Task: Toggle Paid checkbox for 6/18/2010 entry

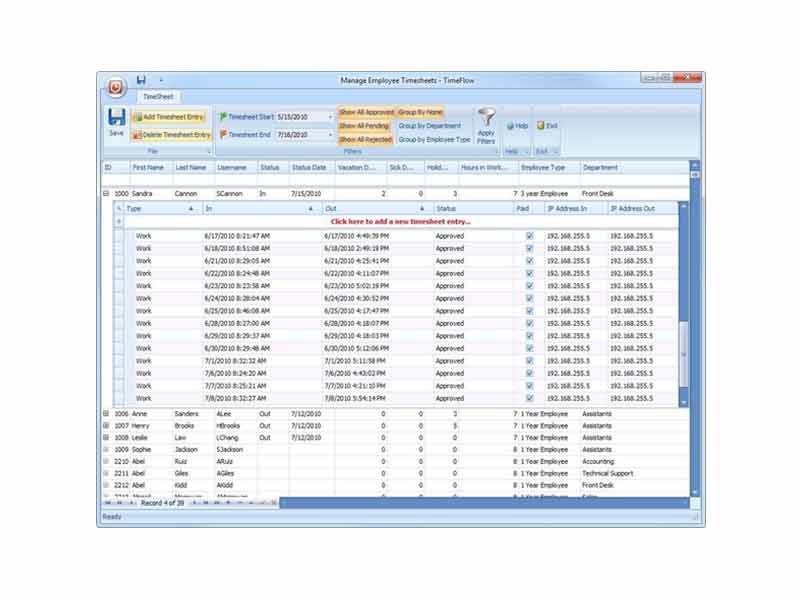Action: click(530, 248)
